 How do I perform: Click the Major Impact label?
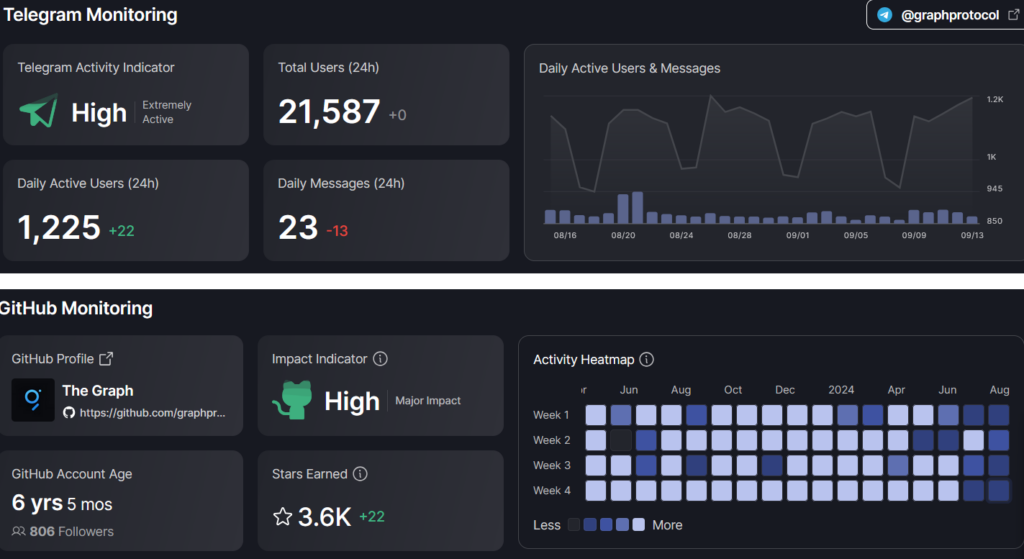point(428,400)
